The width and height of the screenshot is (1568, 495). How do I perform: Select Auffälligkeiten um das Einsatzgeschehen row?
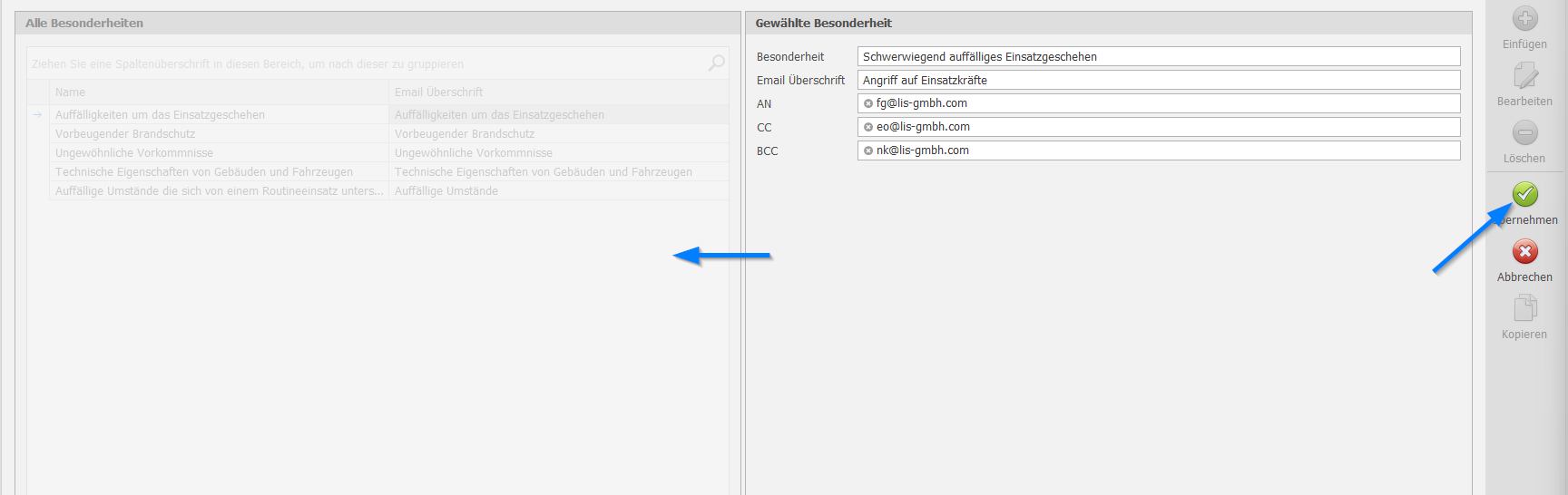(x=218, y=115)
